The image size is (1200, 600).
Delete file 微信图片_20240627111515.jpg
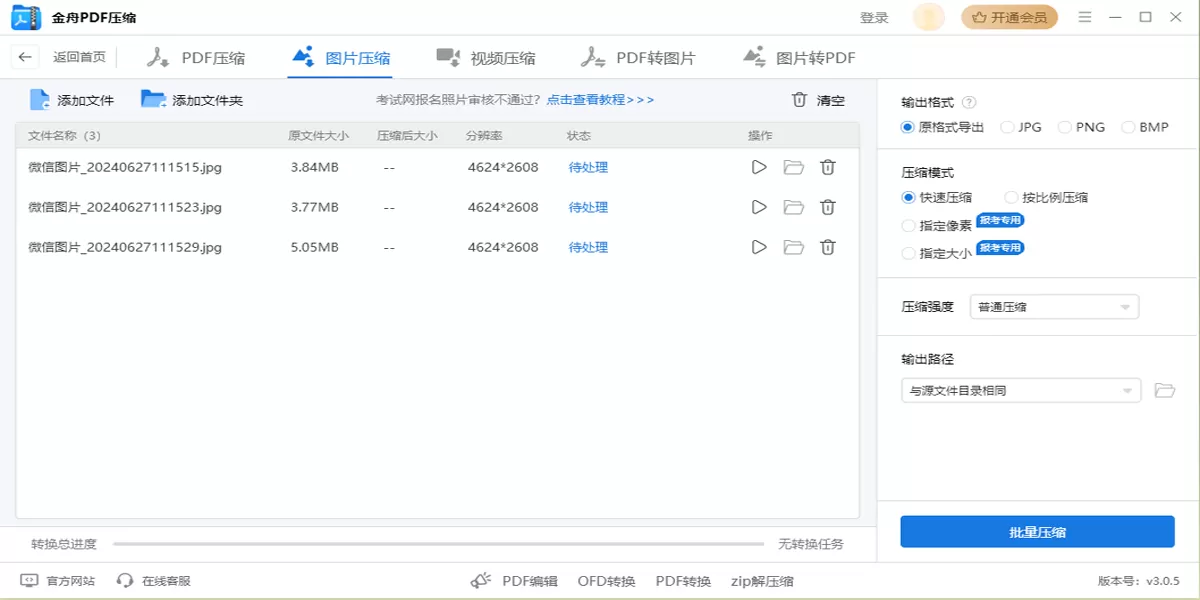tap(828, 167)
